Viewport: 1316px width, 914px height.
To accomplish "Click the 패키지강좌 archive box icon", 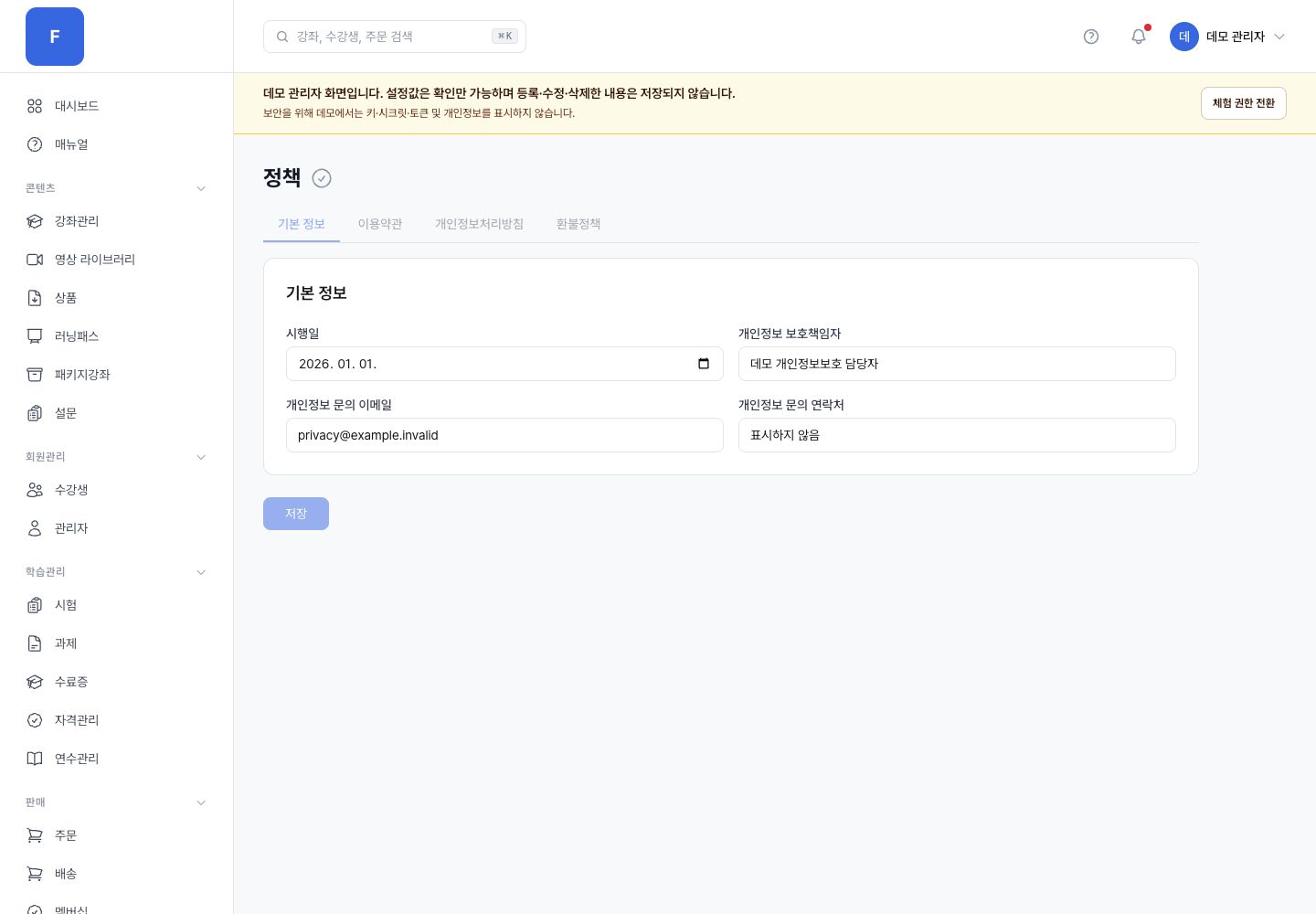I will click(35, 375).
